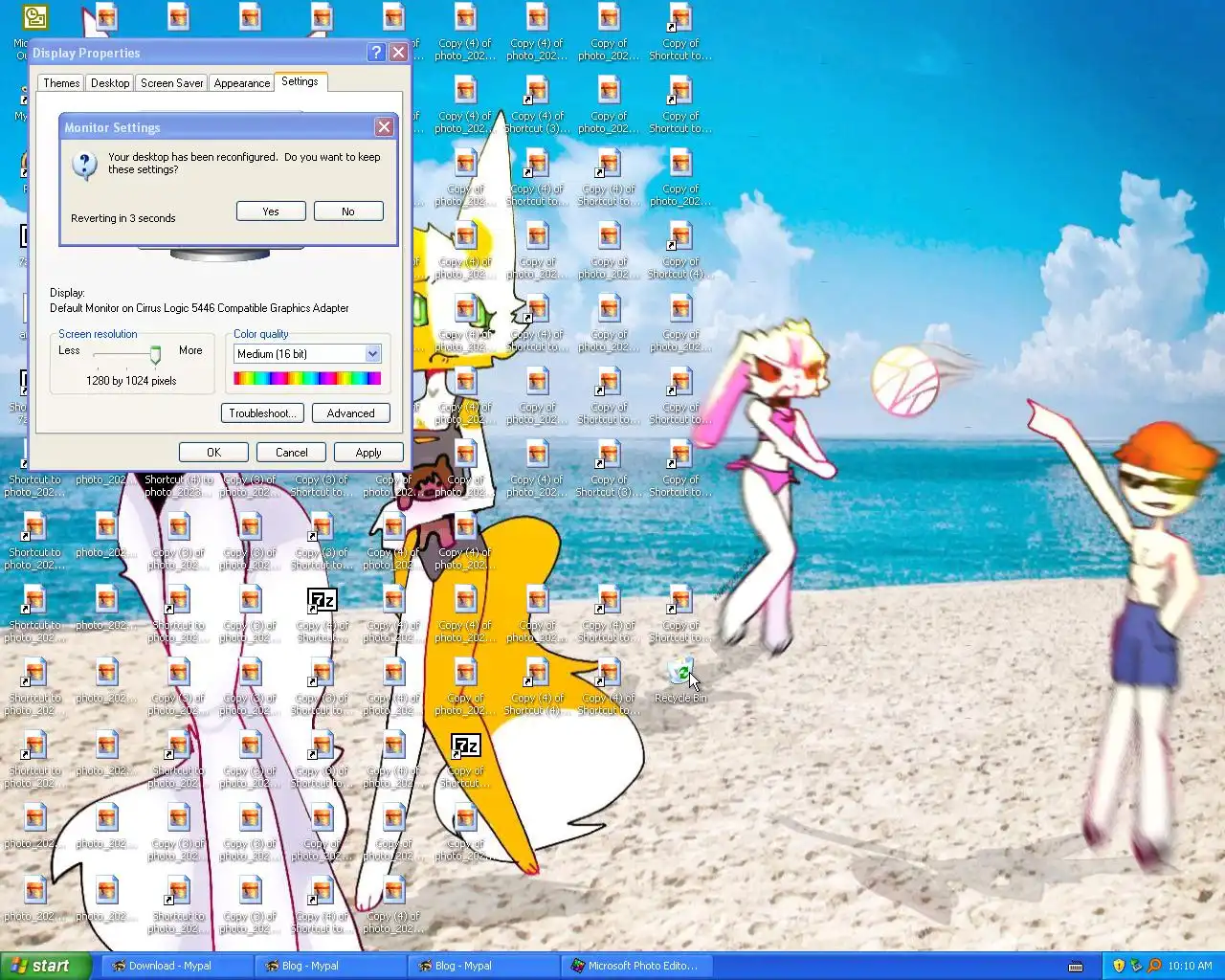Go to the Screen Saver tab
Viewport: 1225px width, 980px height.
(x=171, y=83)
